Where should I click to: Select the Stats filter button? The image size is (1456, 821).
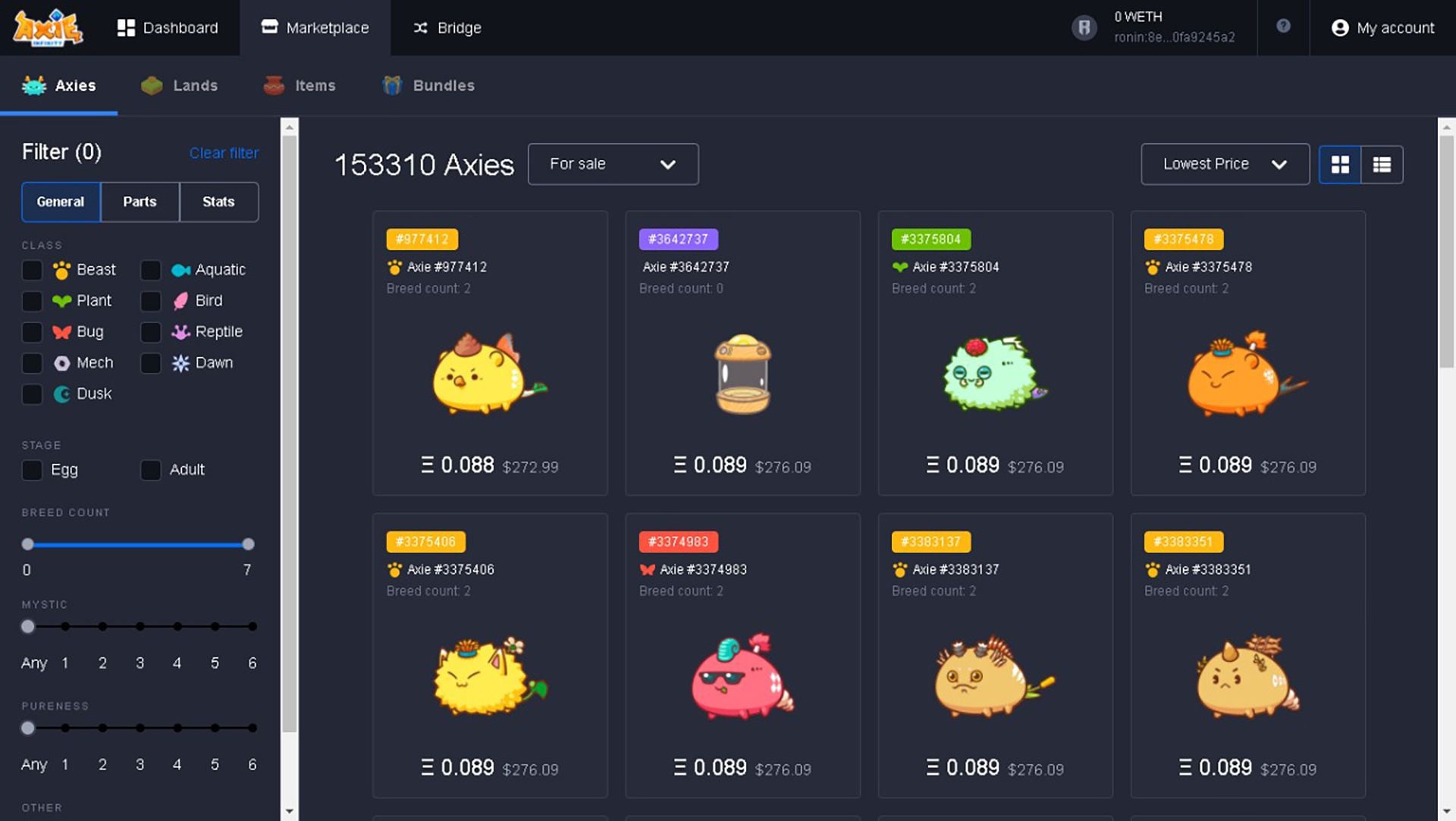(x=218, y=202)
